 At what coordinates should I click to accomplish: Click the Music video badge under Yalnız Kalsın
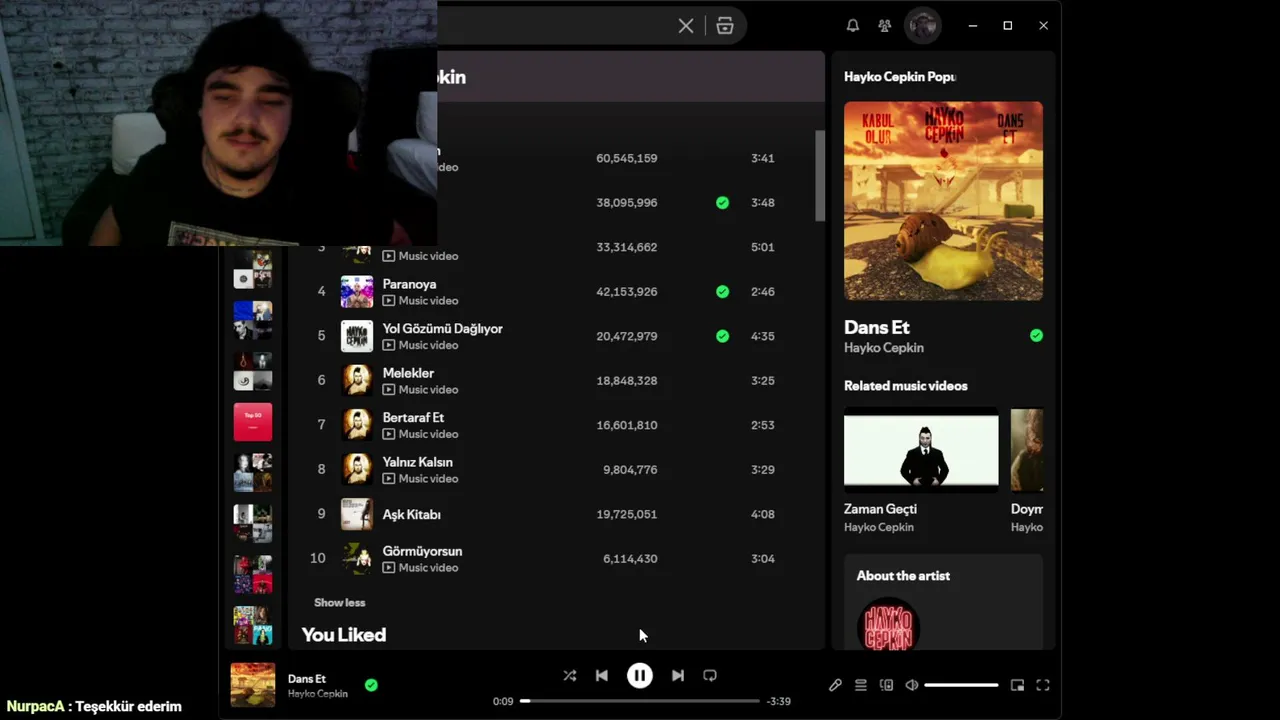click(420, 479)
